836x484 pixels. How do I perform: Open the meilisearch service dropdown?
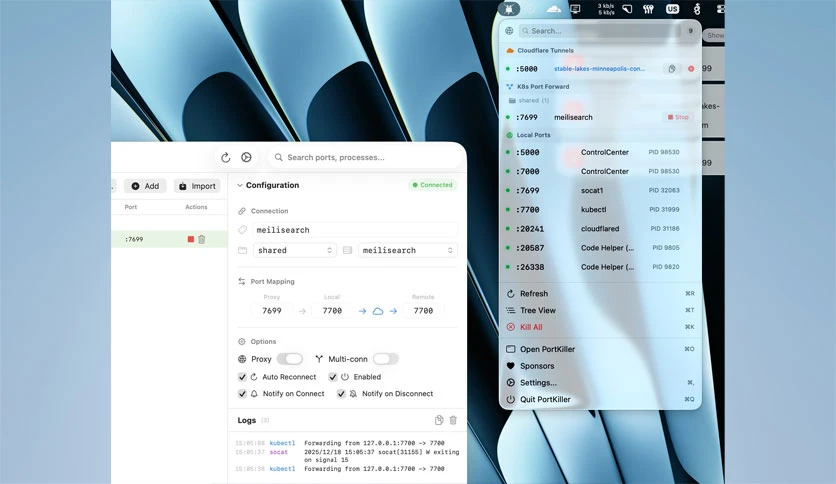(407, 250)
